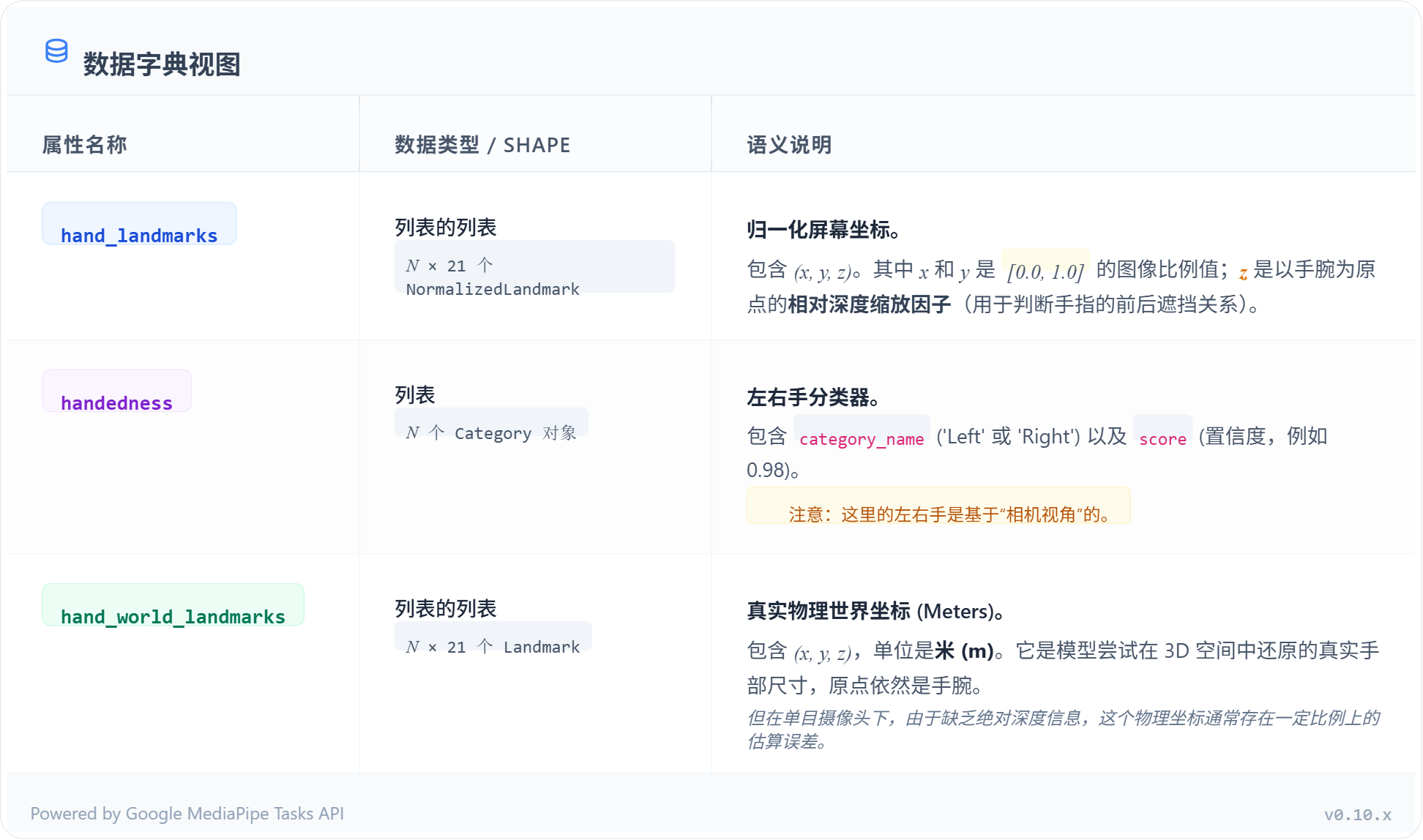Click the N × 21 个 NormalizedLandmark shape

[x=534, y=267]
